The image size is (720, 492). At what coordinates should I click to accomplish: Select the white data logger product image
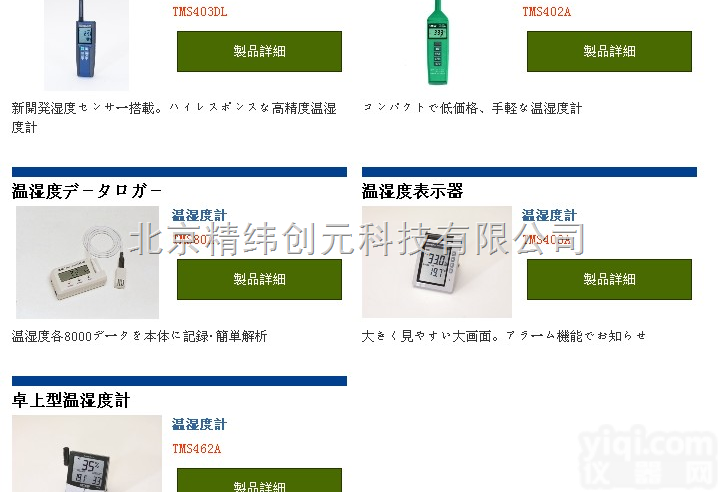87,262
